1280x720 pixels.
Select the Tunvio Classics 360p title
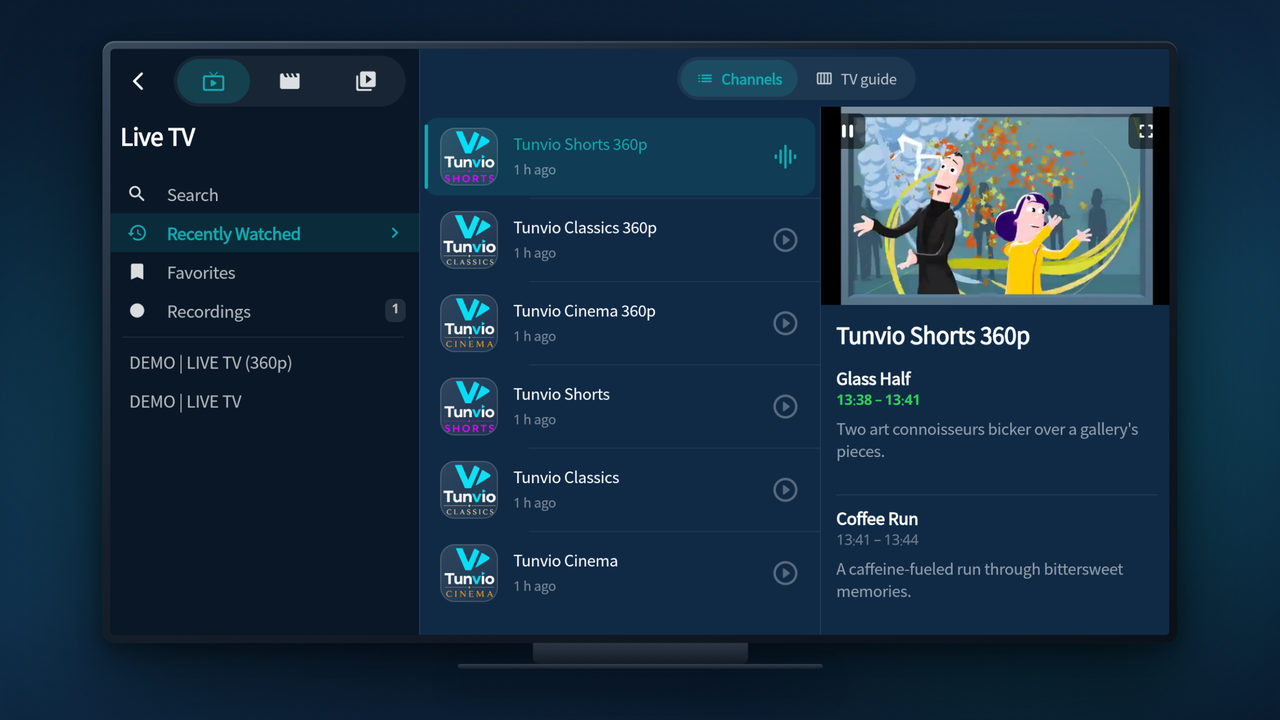[x=585, y=228]
